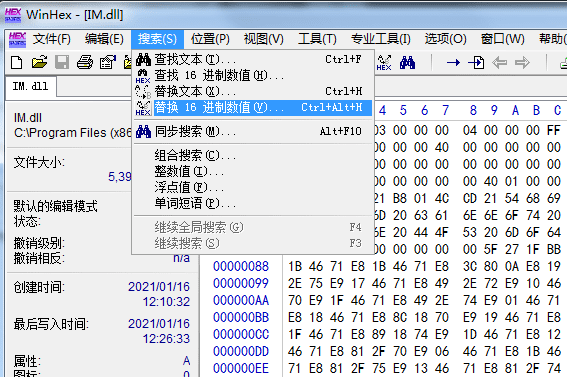The image size is (567, 377).
Task: Click the 撤销级别 label
Action: [39, 243]
